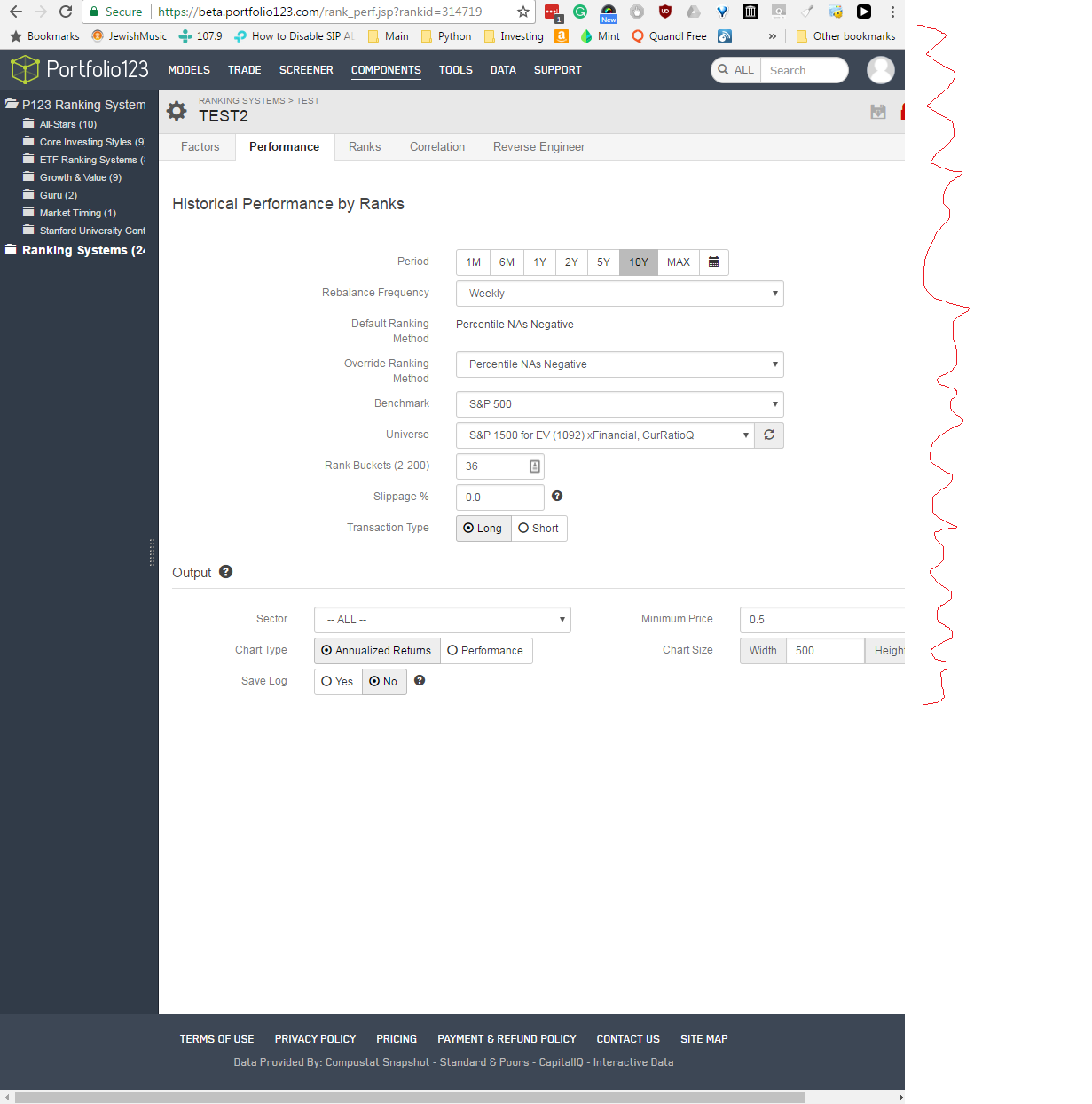The width and height of the screenshot is (1092, 1104).
Task: Open Google Drive extension icon
Action: pyautogui.click(x=694, y=12)
